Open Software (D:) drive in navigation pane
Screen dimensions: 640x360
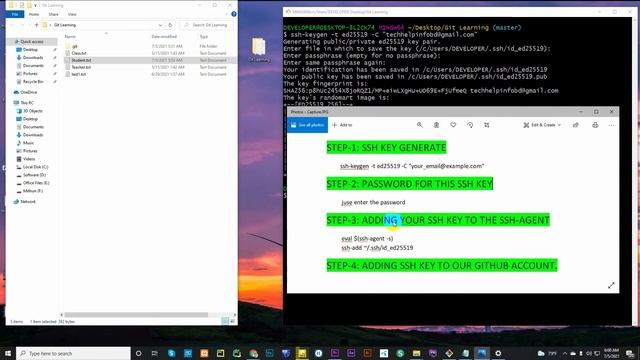34,175
